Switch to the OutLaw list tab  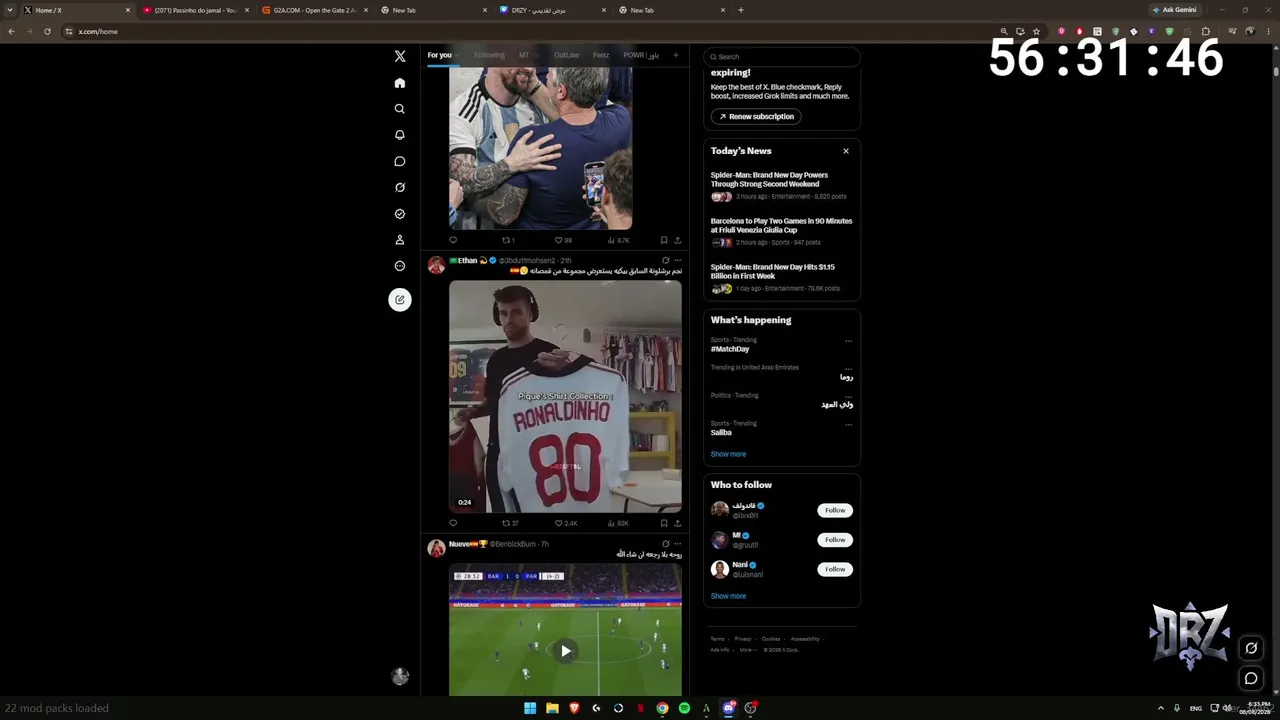tap(566, 55)
